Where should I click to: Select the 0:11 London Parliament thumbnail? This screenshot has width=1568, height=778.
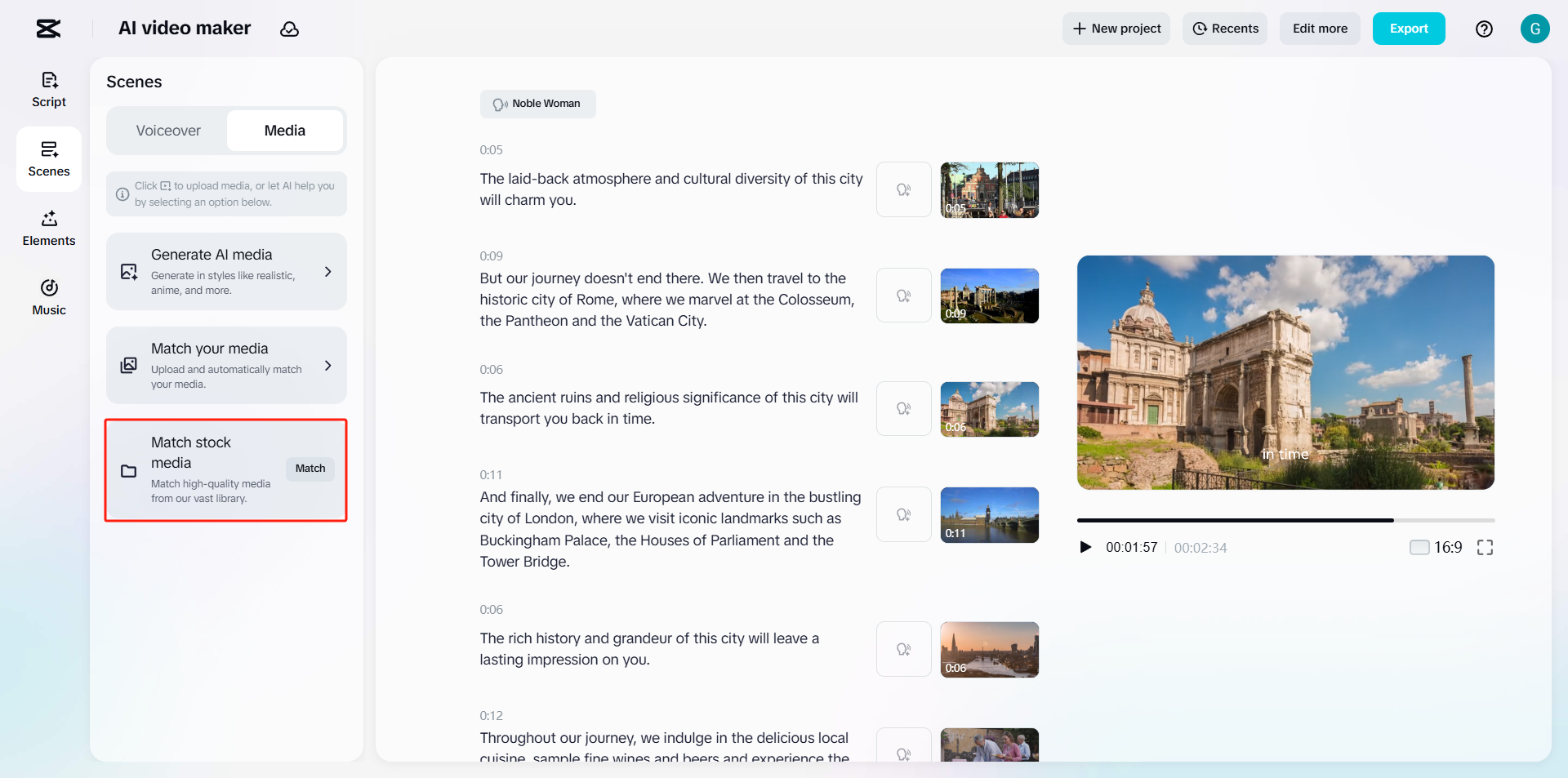click(x=990, y=515)
